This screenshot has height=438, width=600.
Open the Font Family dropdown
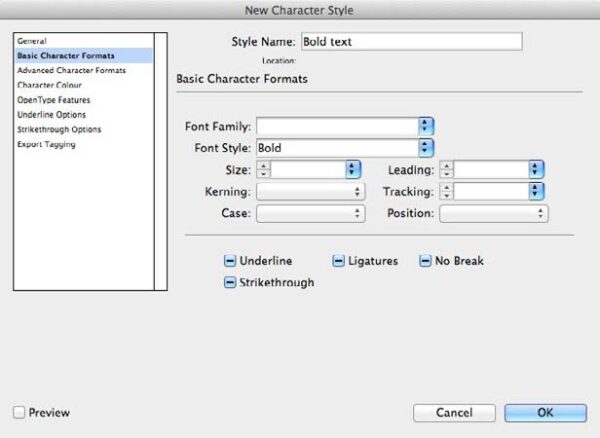pyautogui.click(x=426, y=126)
